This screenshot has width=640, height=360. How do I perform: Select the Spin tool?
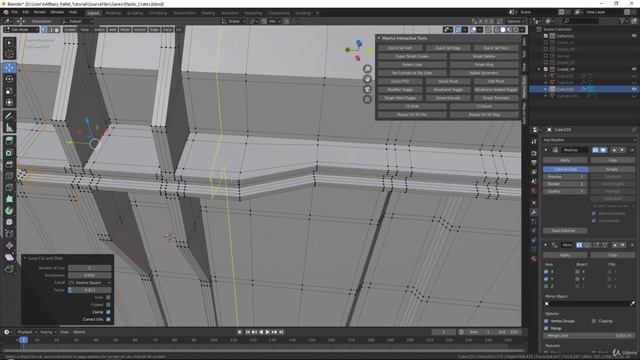tap(9, 211)
